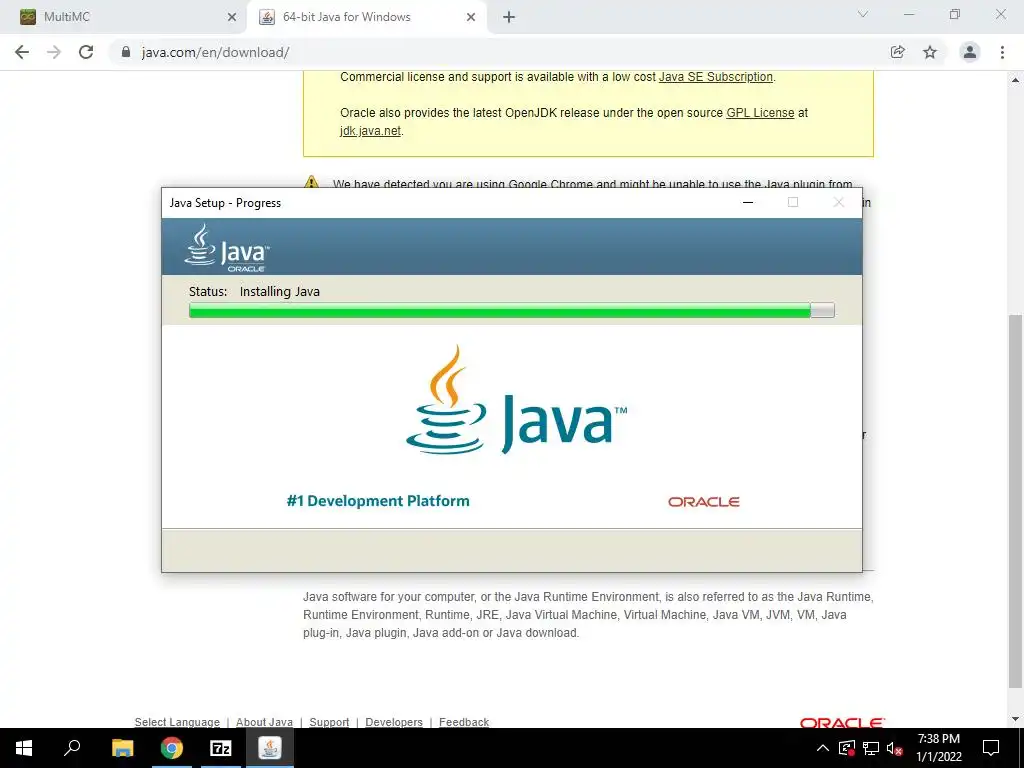
Task: Click the padlock site info icon
Action: 126,52
